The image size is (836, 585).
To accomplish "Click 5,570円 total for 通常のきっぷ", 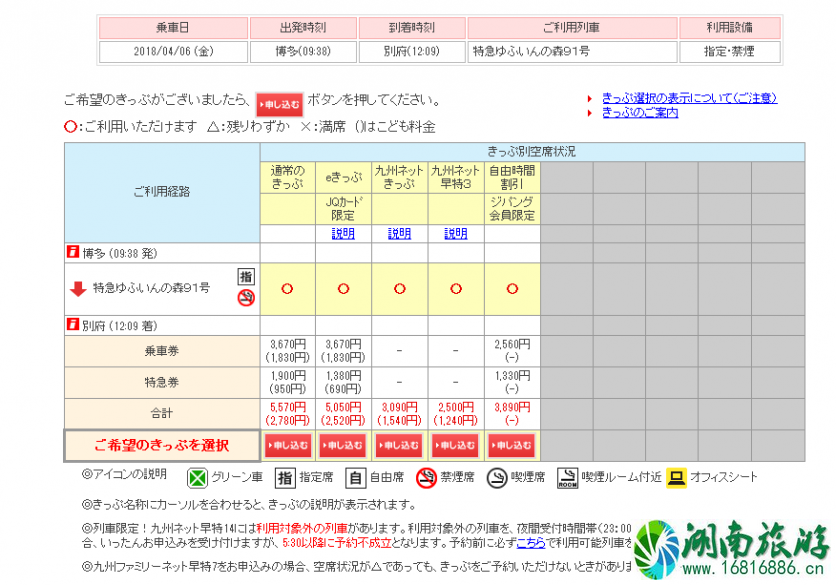I will (288, 407).
